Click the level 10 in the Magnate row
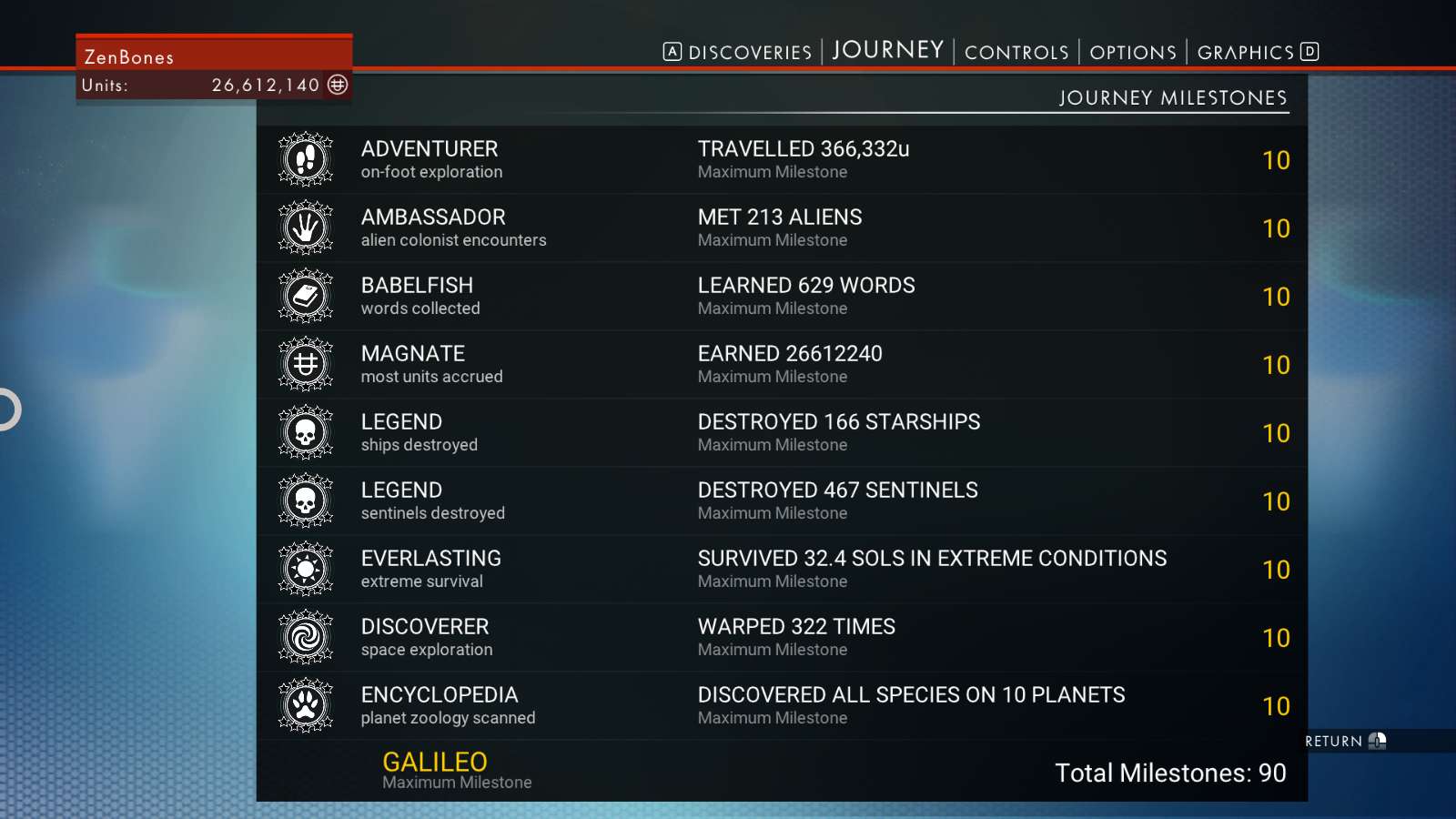The image size is (1456, 819). click(x=1276, y=365)
